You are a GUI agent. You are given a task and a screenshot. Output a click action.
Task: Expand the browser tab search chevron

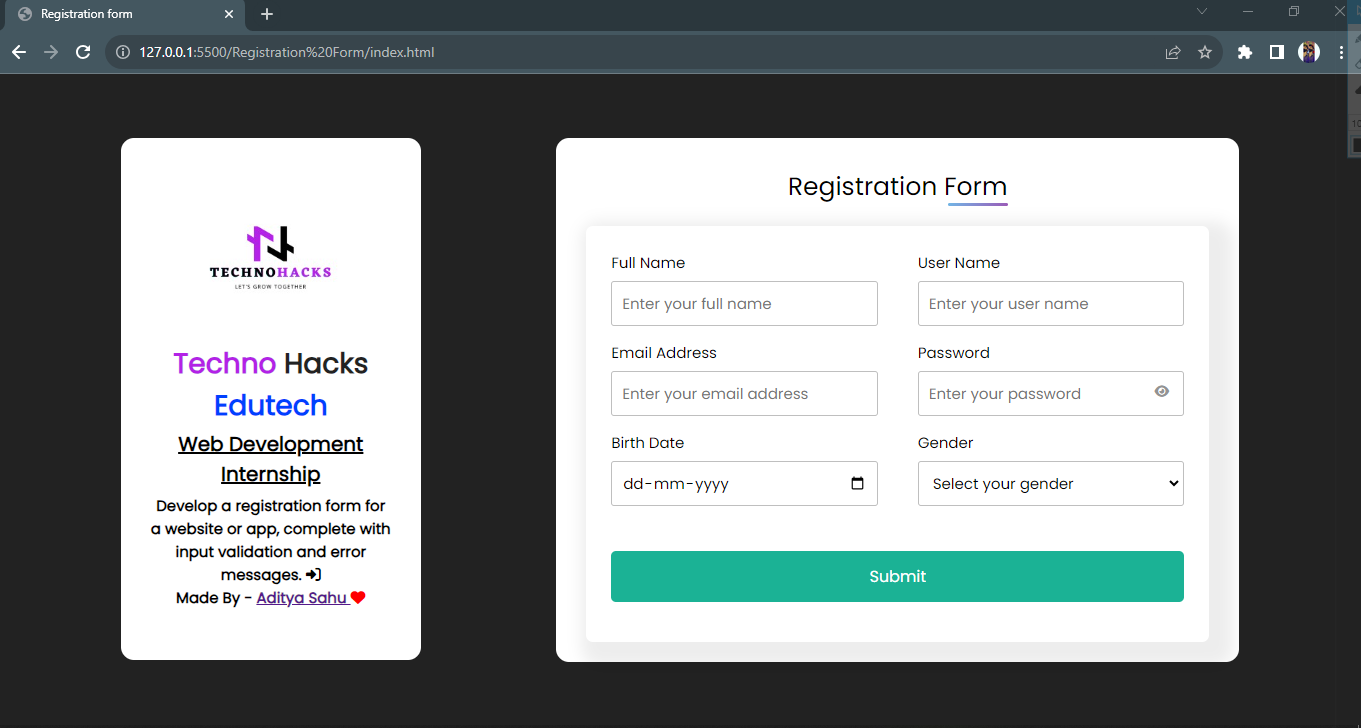[x=1201, y=11]
